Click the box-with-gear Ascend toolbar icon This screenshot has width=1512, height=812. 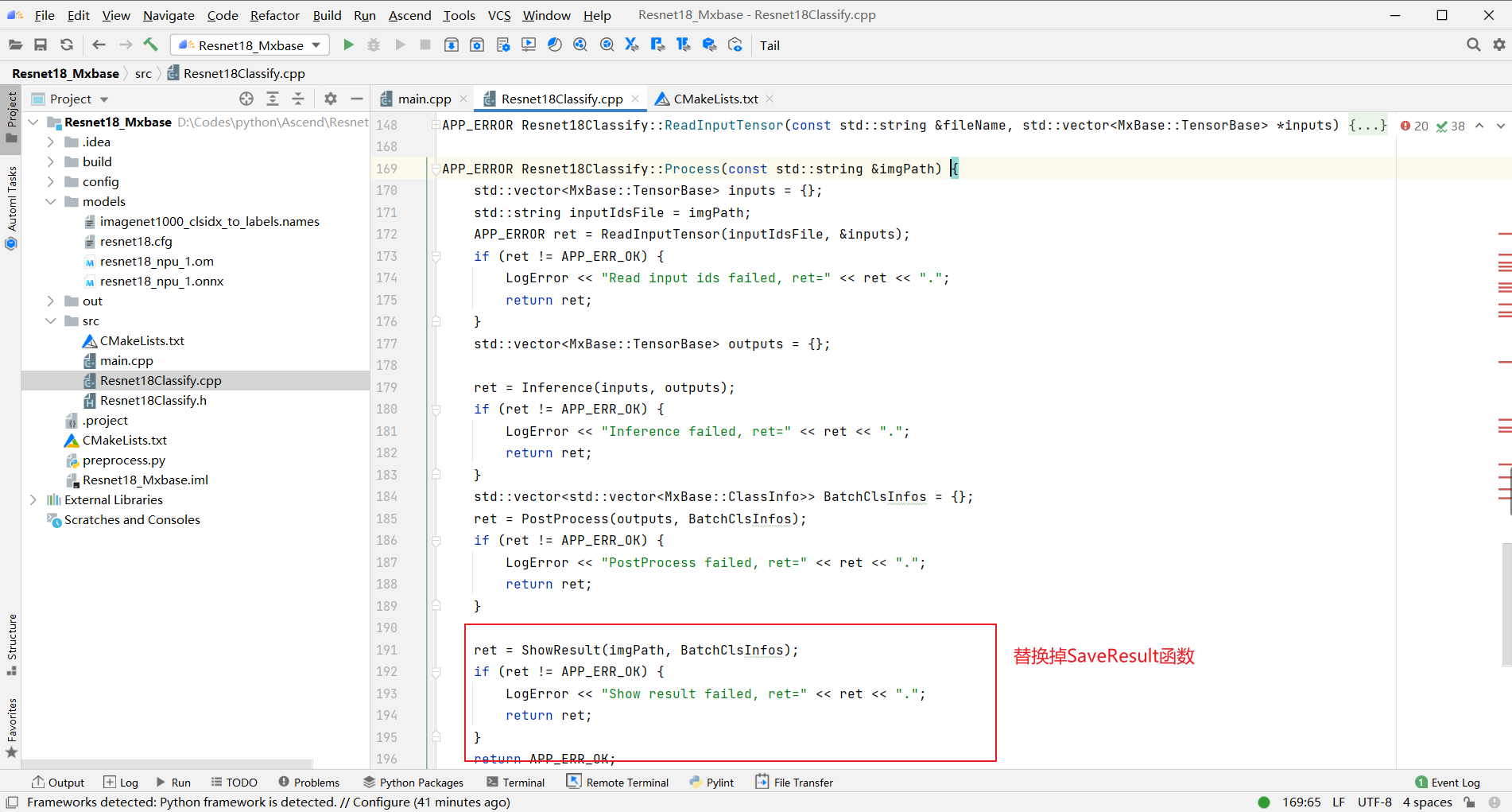pos(477,45)
